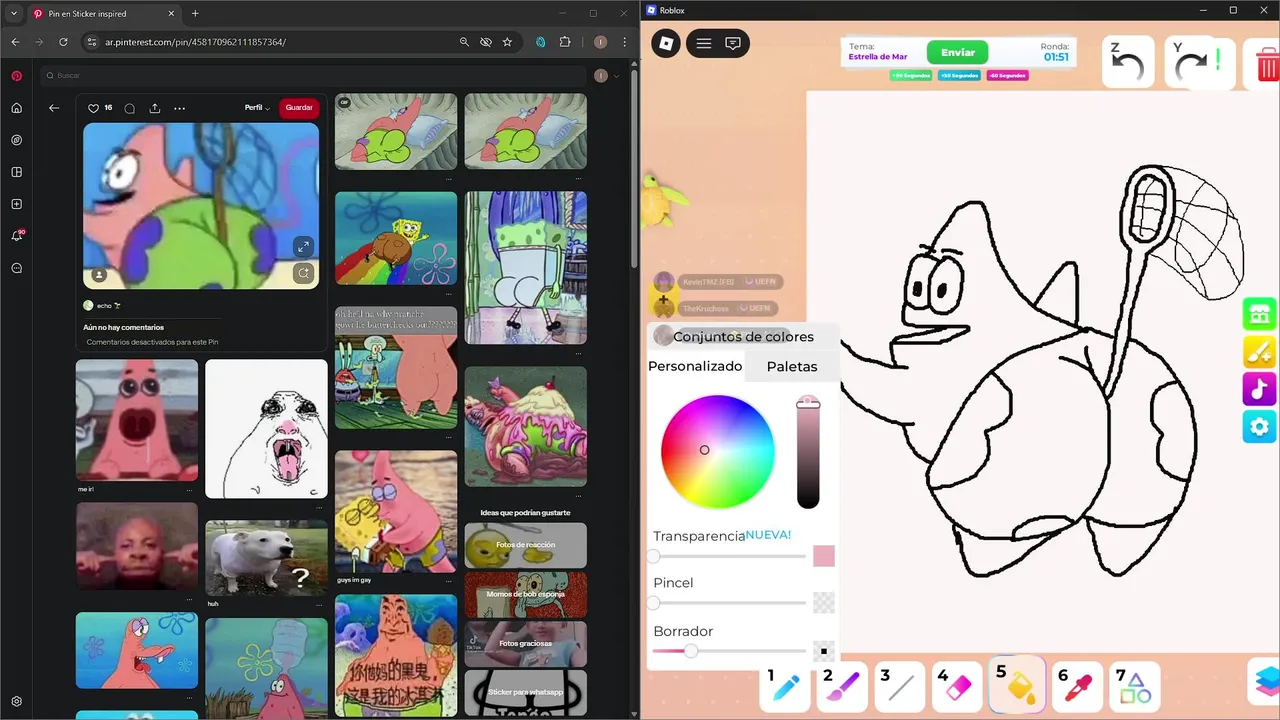Like the pin with heart icon
This screenshot has height=720, width=1280.
point(94,108)
